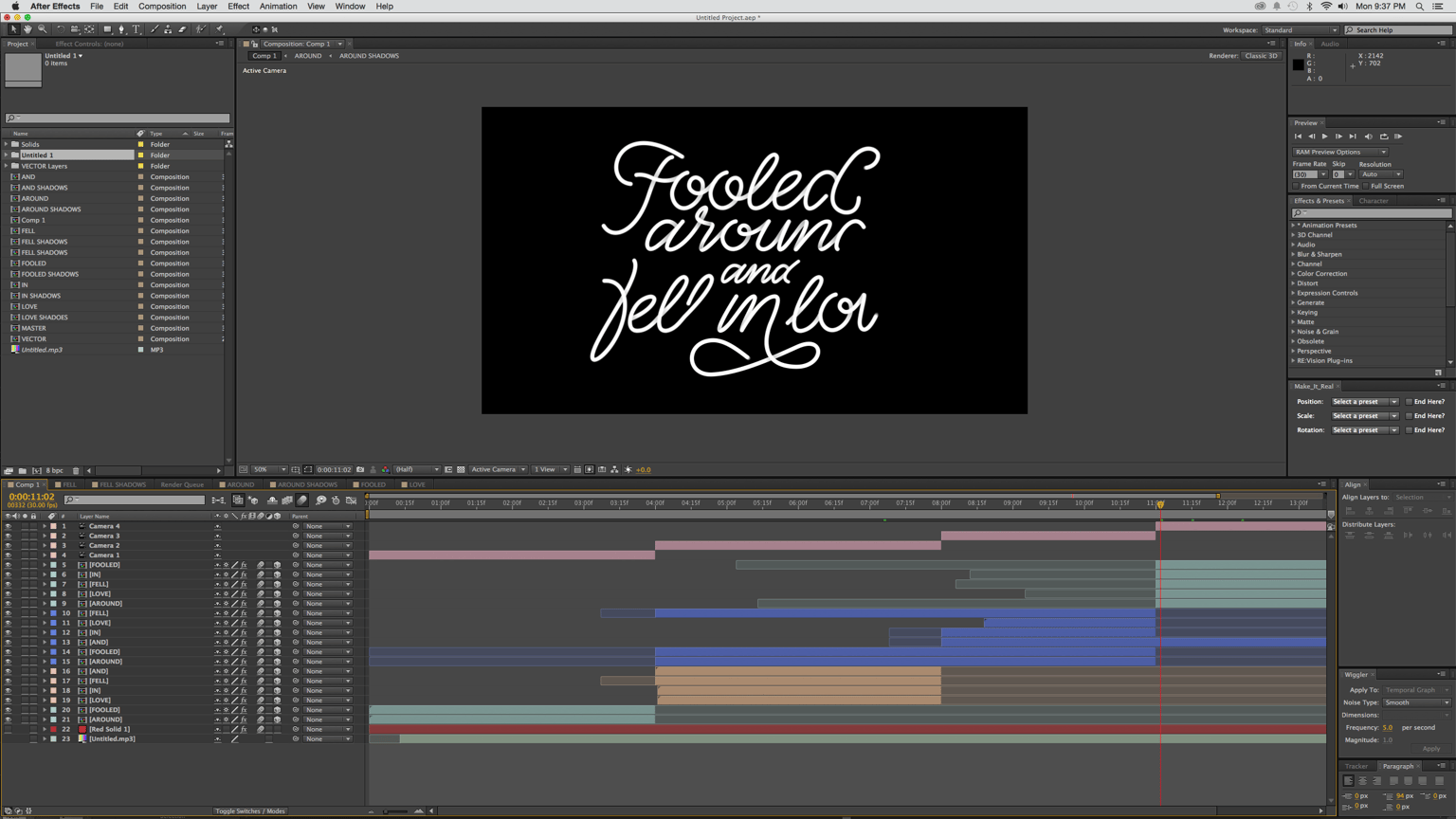The width and height of the screenshot is (1456, 819).
Task: Select the Eraser tool
Action: [183, 29]
